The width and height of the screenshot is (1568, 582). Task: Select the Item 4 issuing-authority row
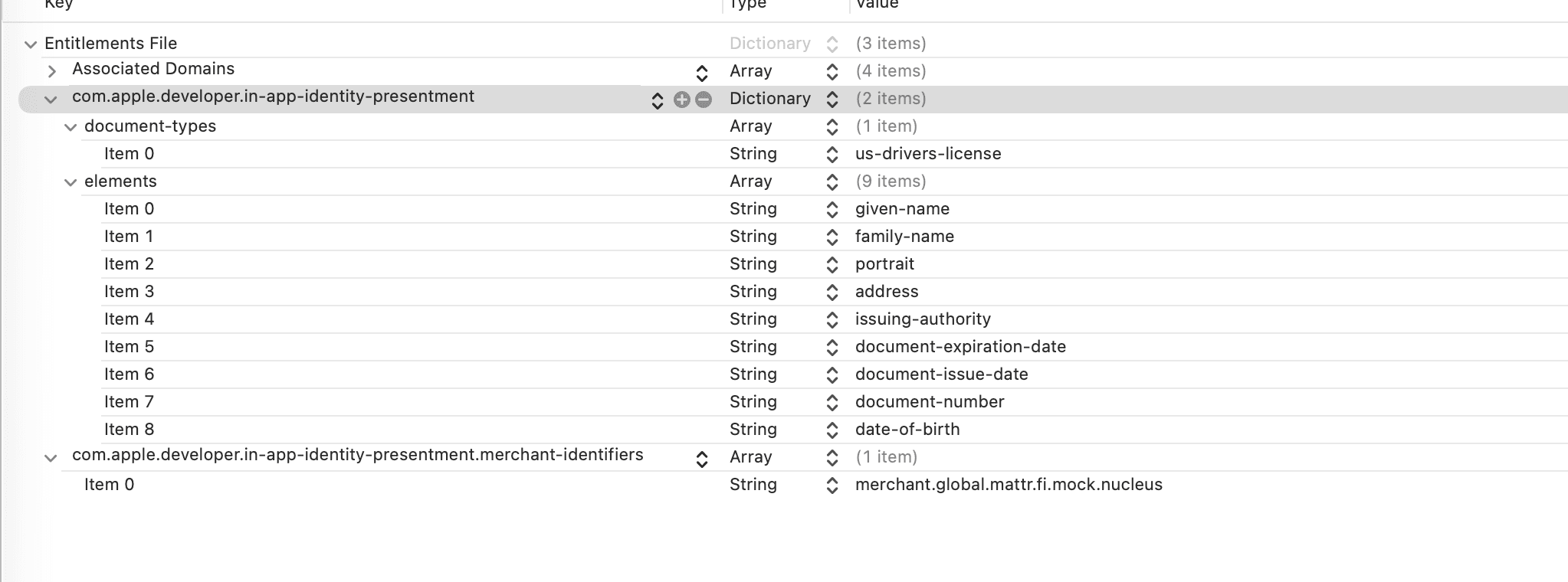(129, 319)
